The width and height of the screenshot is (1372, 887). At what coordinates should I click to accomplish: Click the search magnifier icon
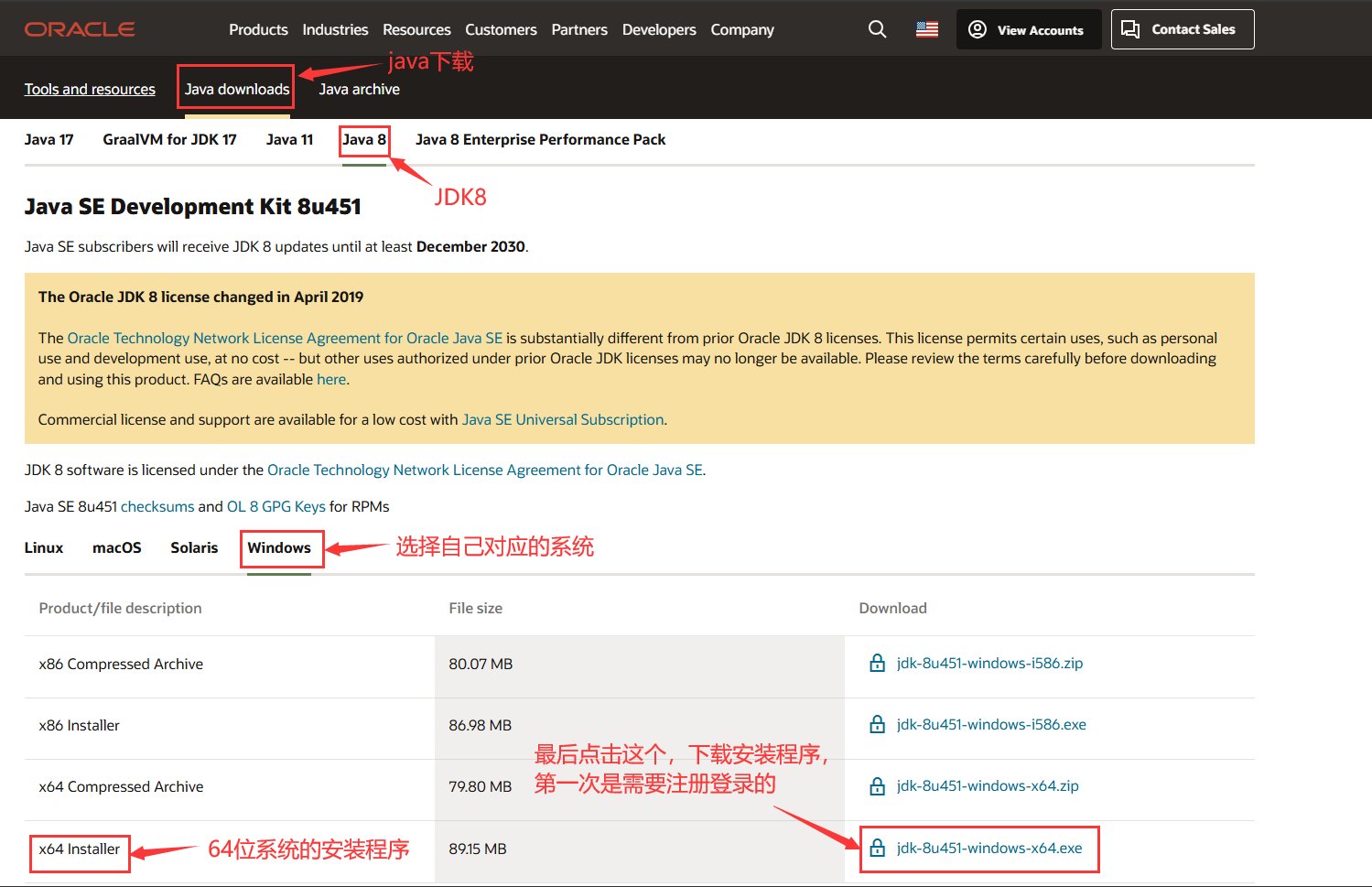coord(877,28)
